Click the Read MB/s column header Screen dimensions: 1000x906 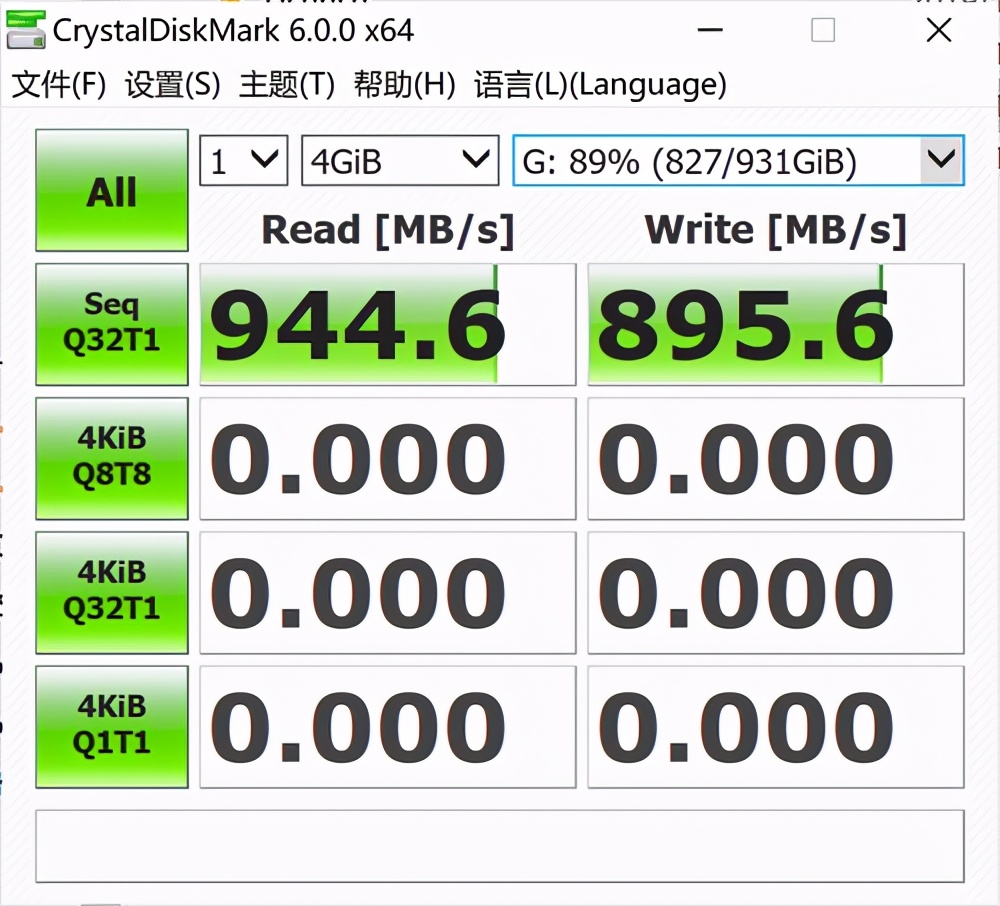point(388,230)
